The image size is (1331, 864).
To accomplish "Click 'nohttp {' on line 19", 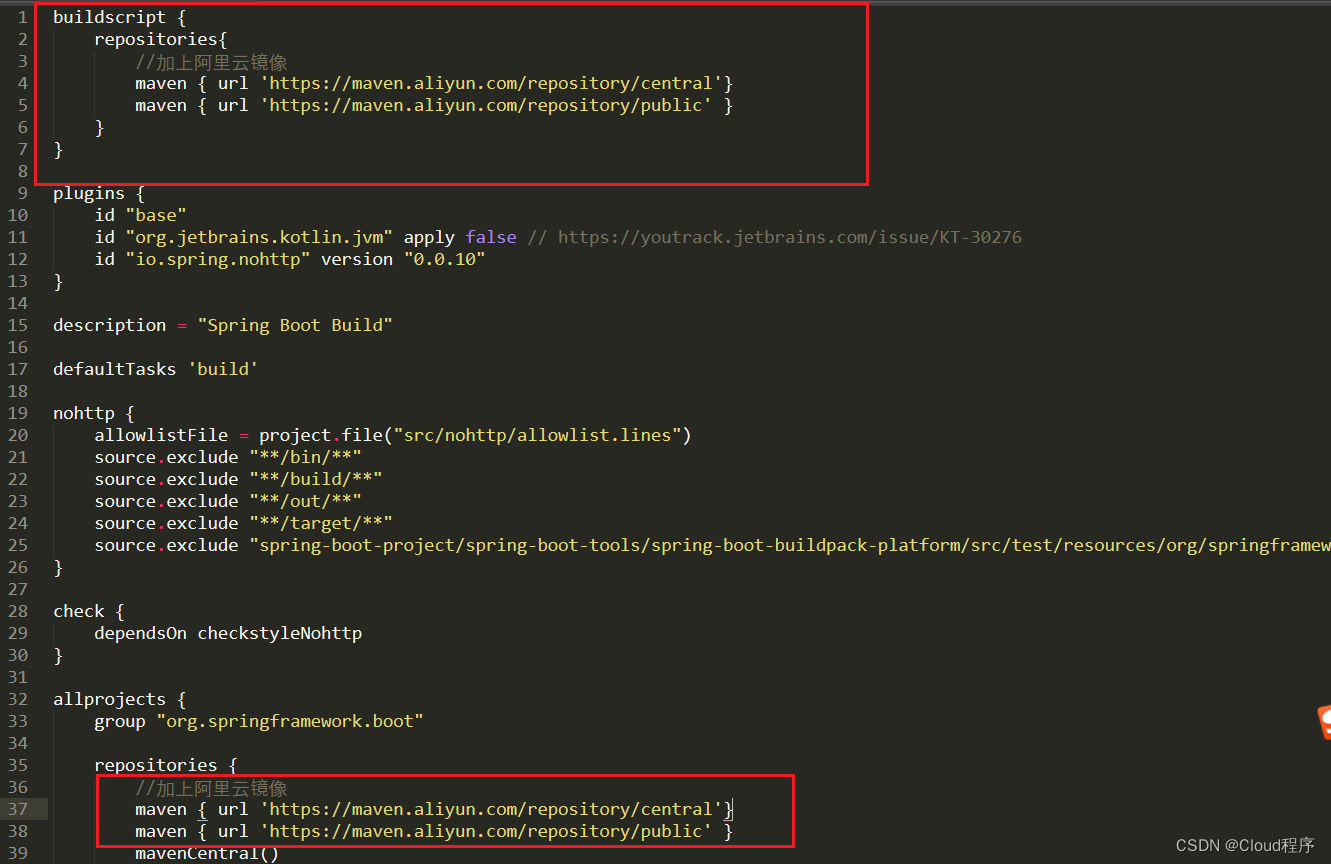I will coord(94,413).
